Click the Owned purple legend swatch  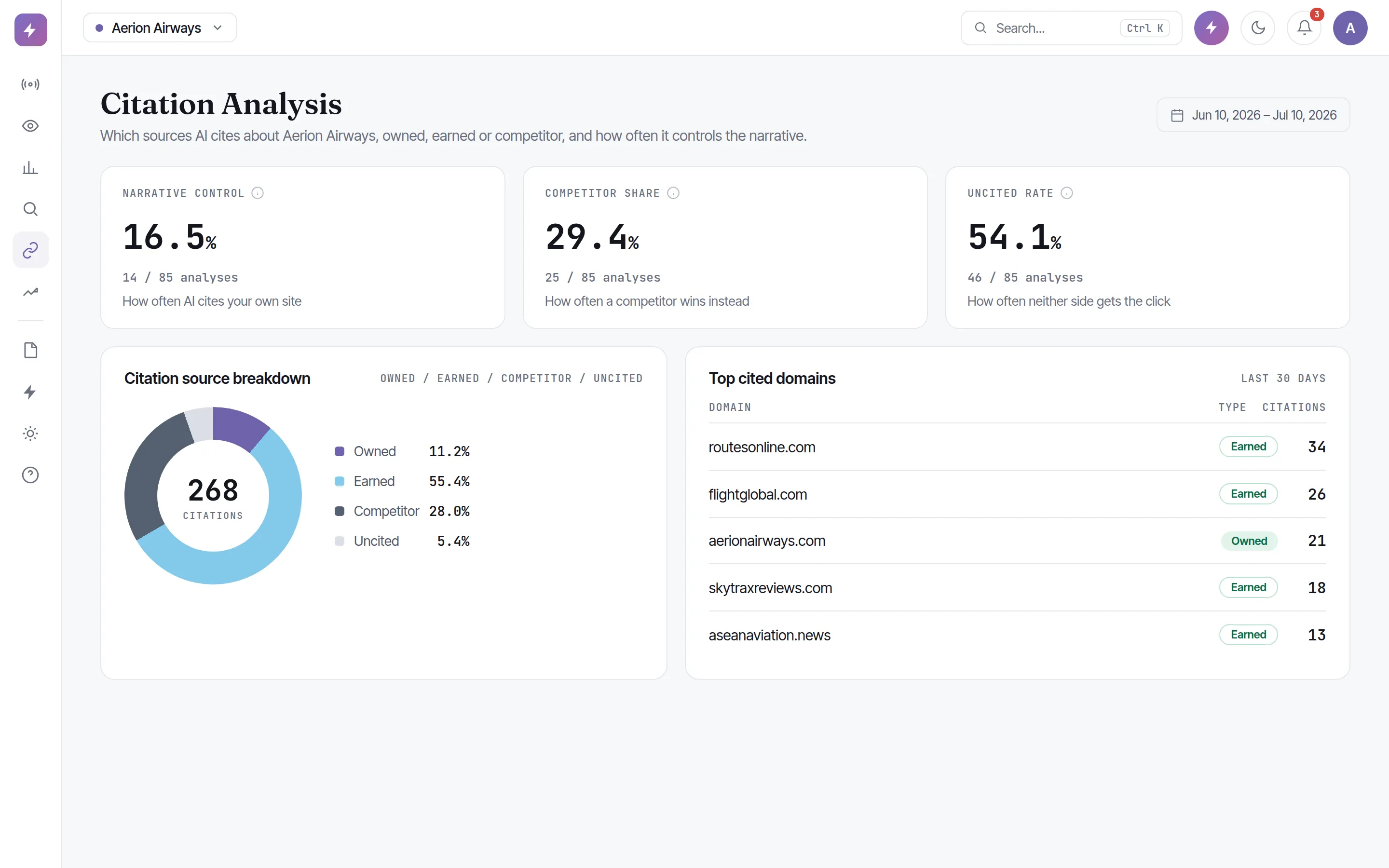[x=339, y=451]
